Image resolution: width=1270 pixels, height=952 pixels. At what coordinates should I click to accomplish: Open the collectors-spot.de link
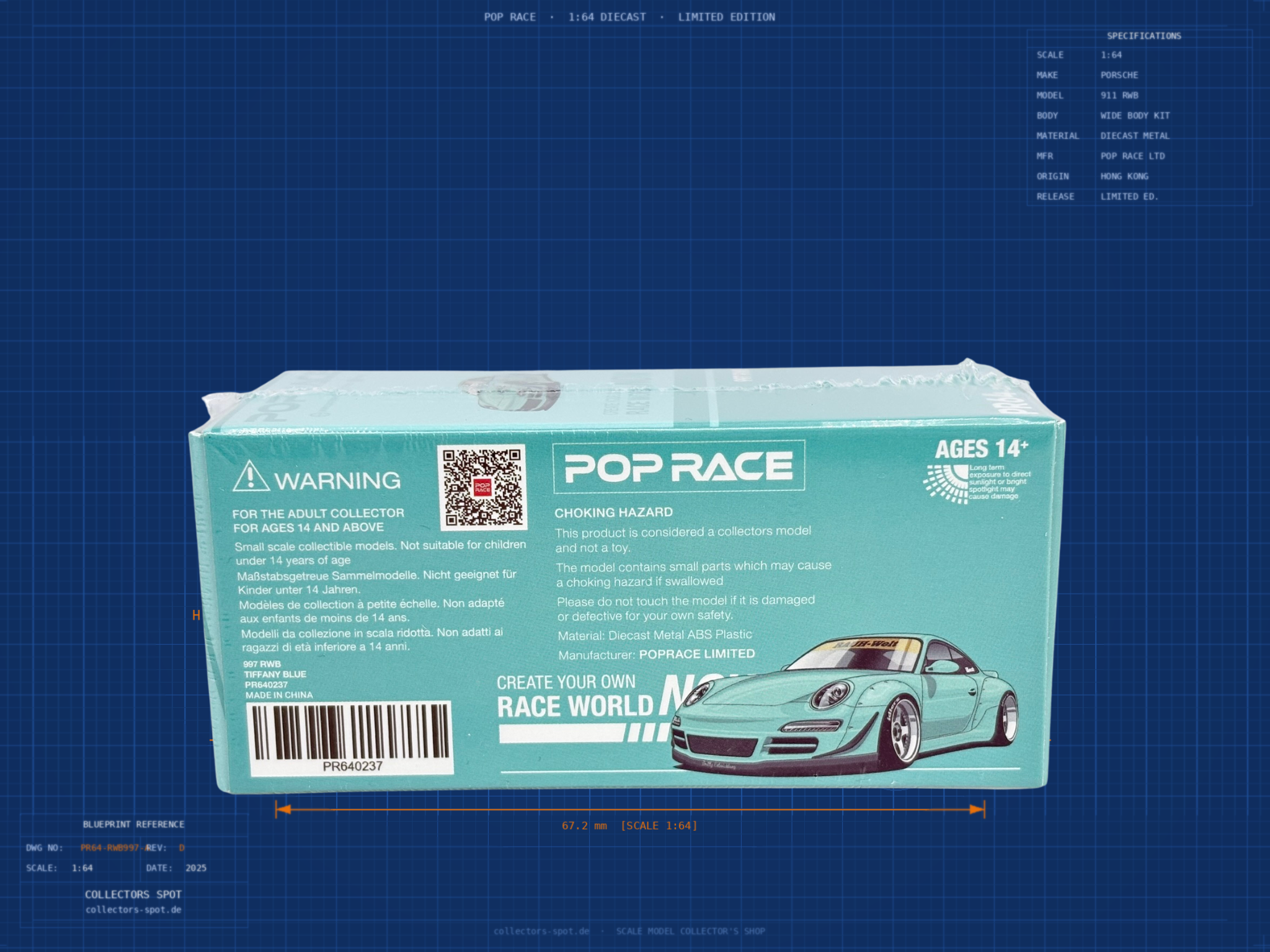click(133, 910)
